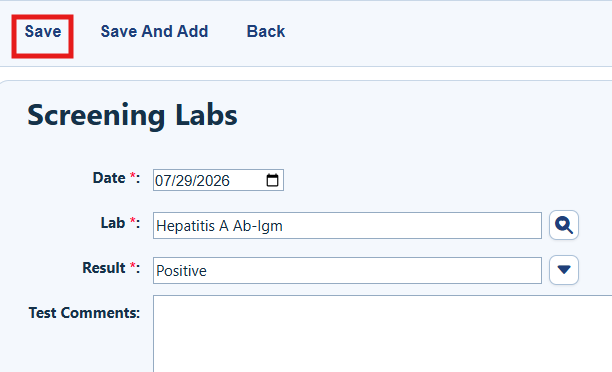Click the Result field label
Screen dimensions: 612x372
click(x=104, y=268)
